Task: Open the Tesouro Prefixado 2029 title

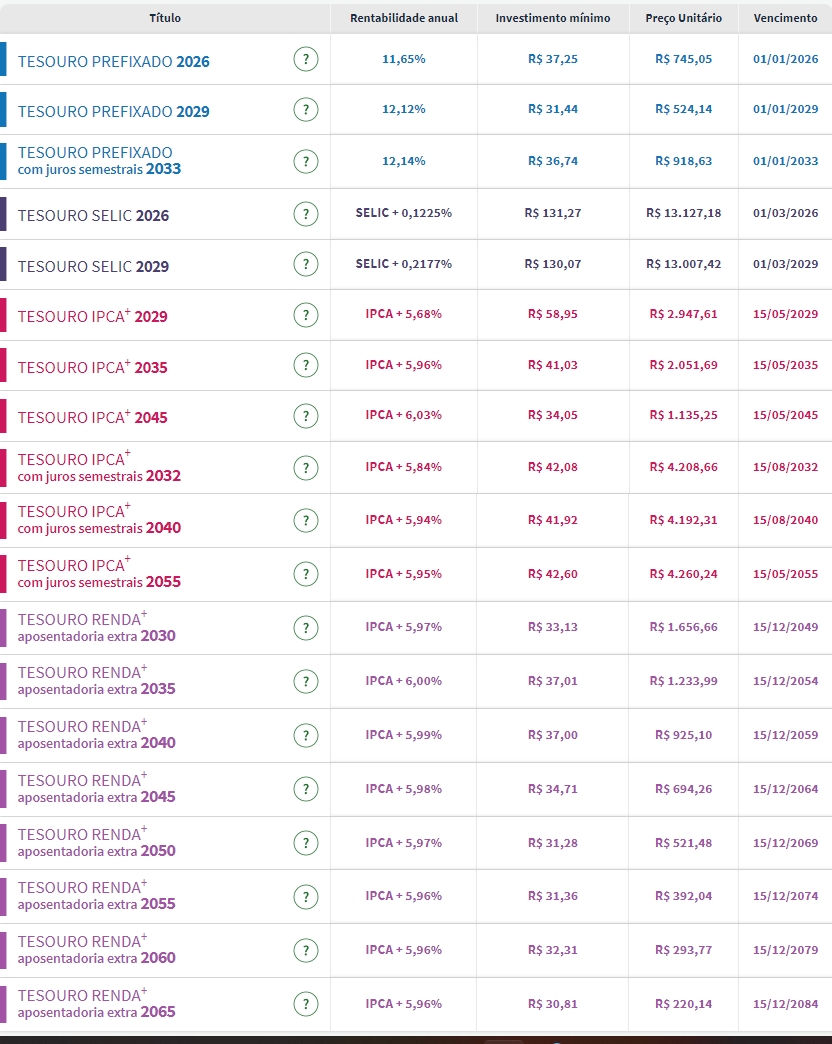Action: pos(114,112)
